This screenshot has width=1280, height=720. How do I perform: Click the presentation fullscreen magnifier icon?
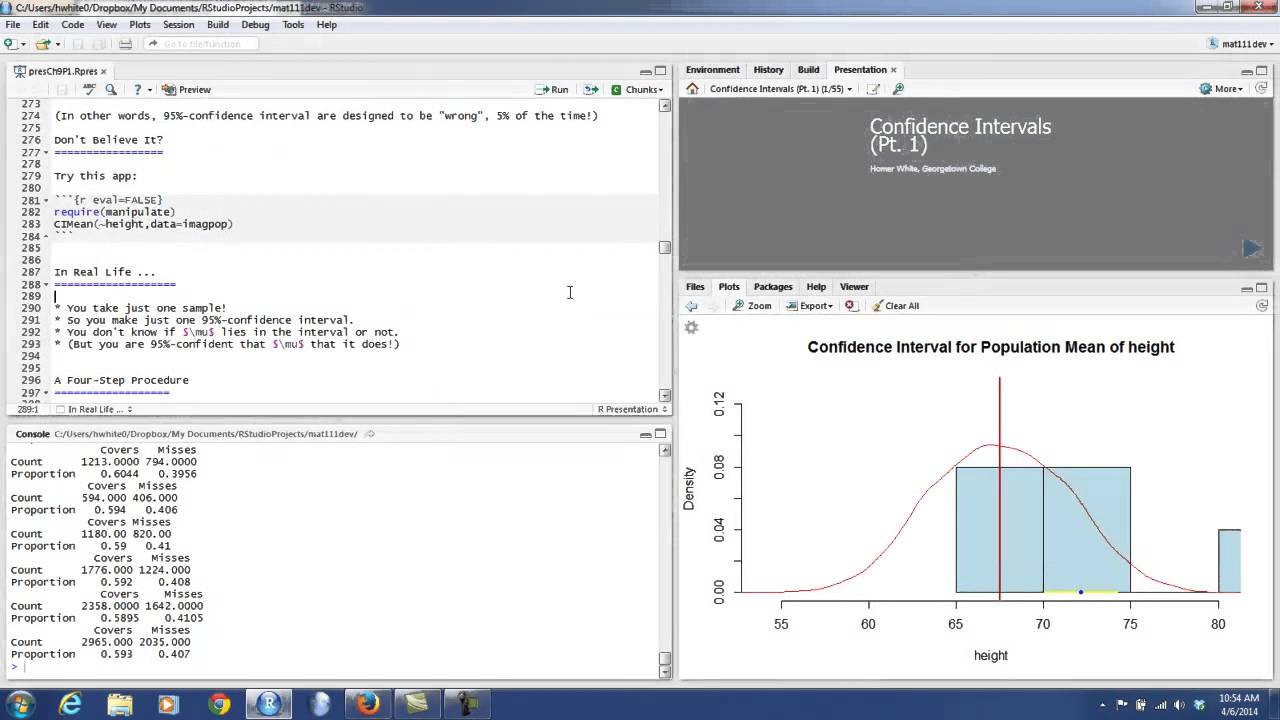point(898,89)
